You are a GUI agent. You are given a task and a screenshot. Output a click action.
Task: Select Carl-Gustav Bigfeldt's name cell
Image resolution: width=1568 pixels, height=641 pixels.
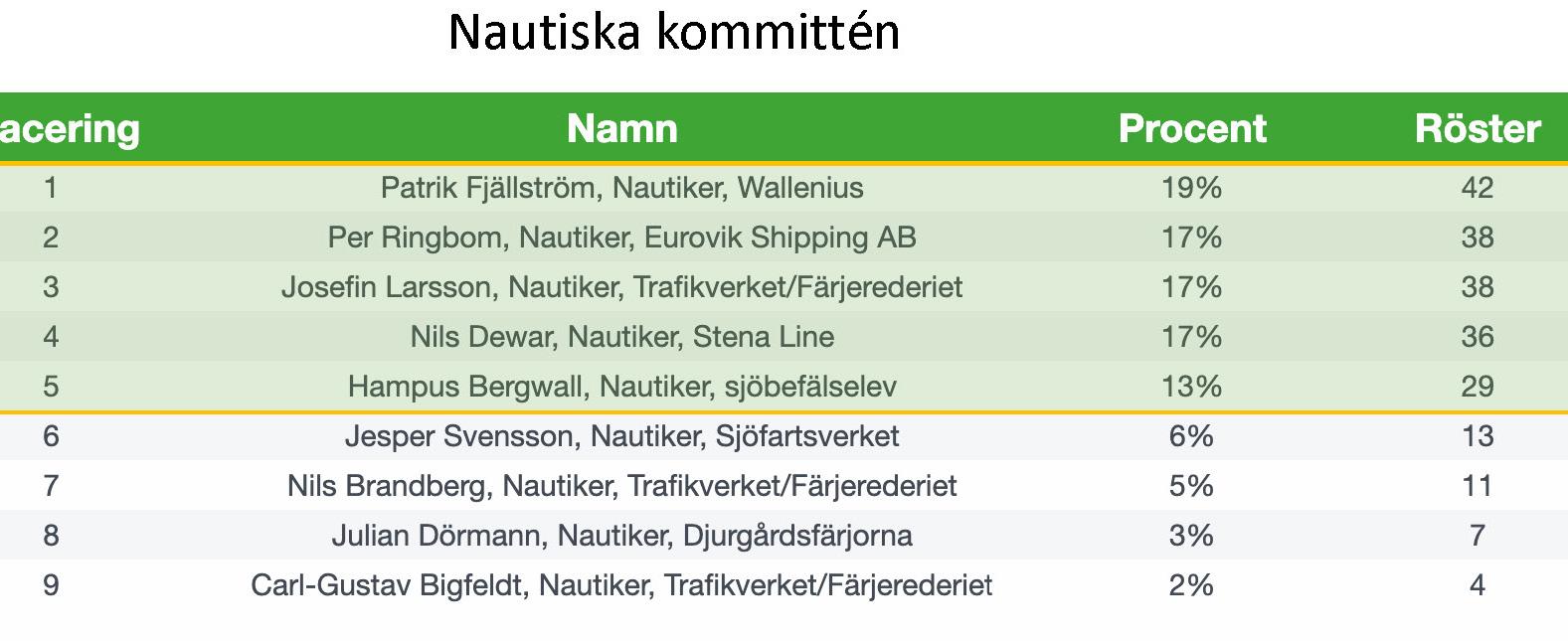point(621,585)
